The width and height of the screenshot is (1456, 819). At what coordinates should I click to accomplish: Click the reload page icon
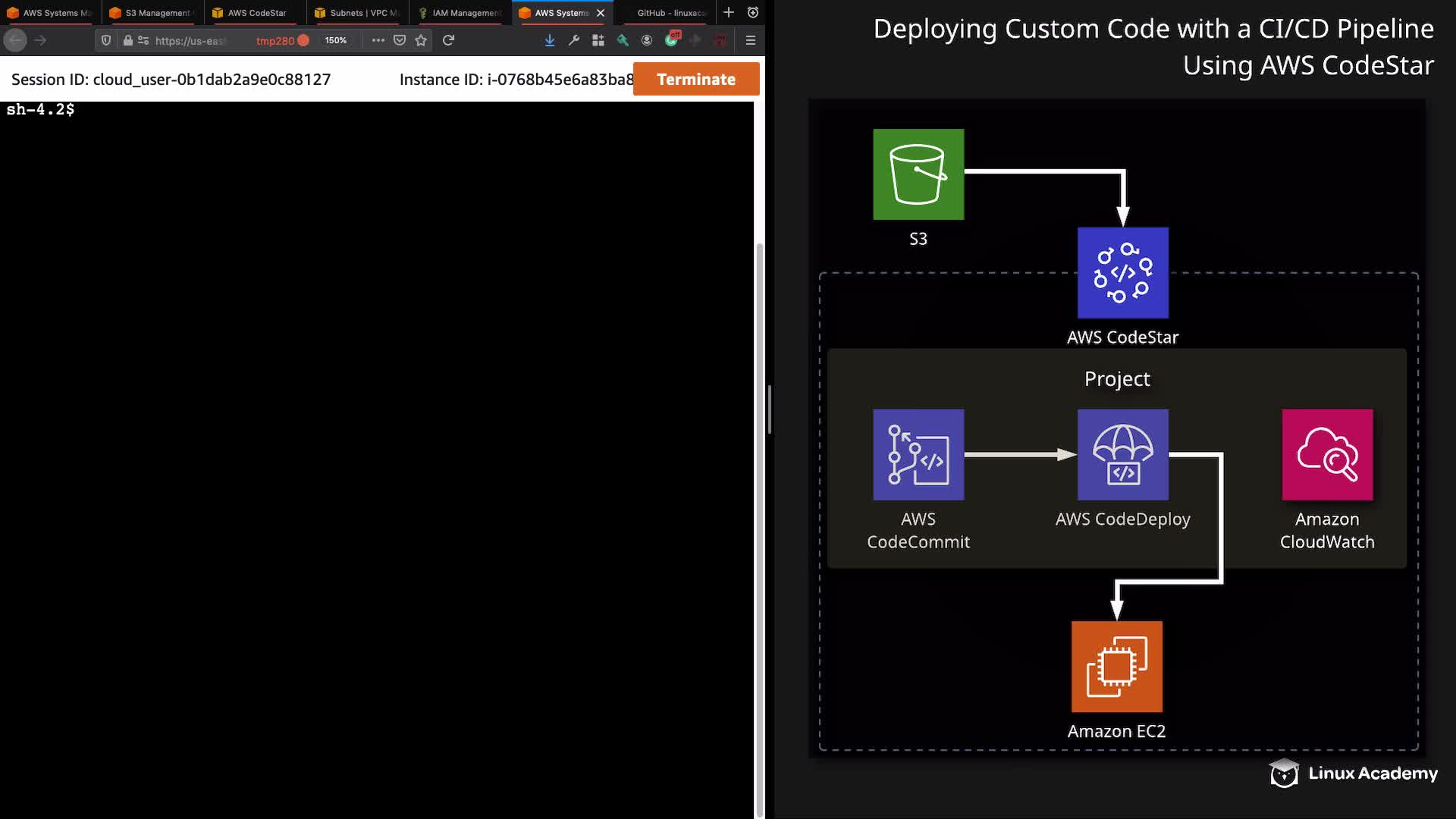click(448, 40)
